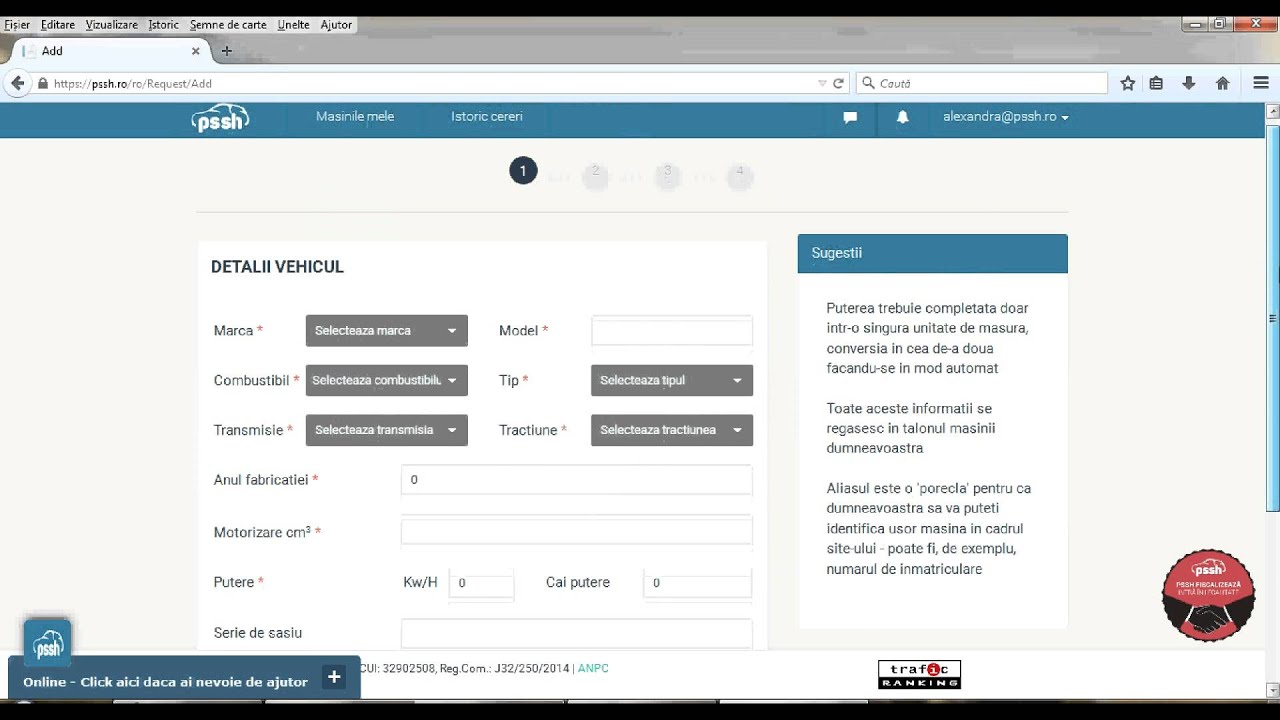Open the notifications bell icon
This screenshot has height=720, width=1280.
click(x=903, y=117)
